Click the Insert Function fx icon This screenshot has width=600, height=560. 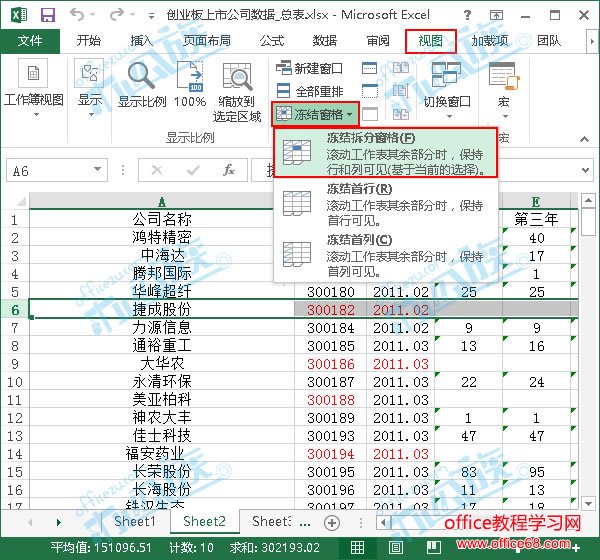(x=228, y=170)
